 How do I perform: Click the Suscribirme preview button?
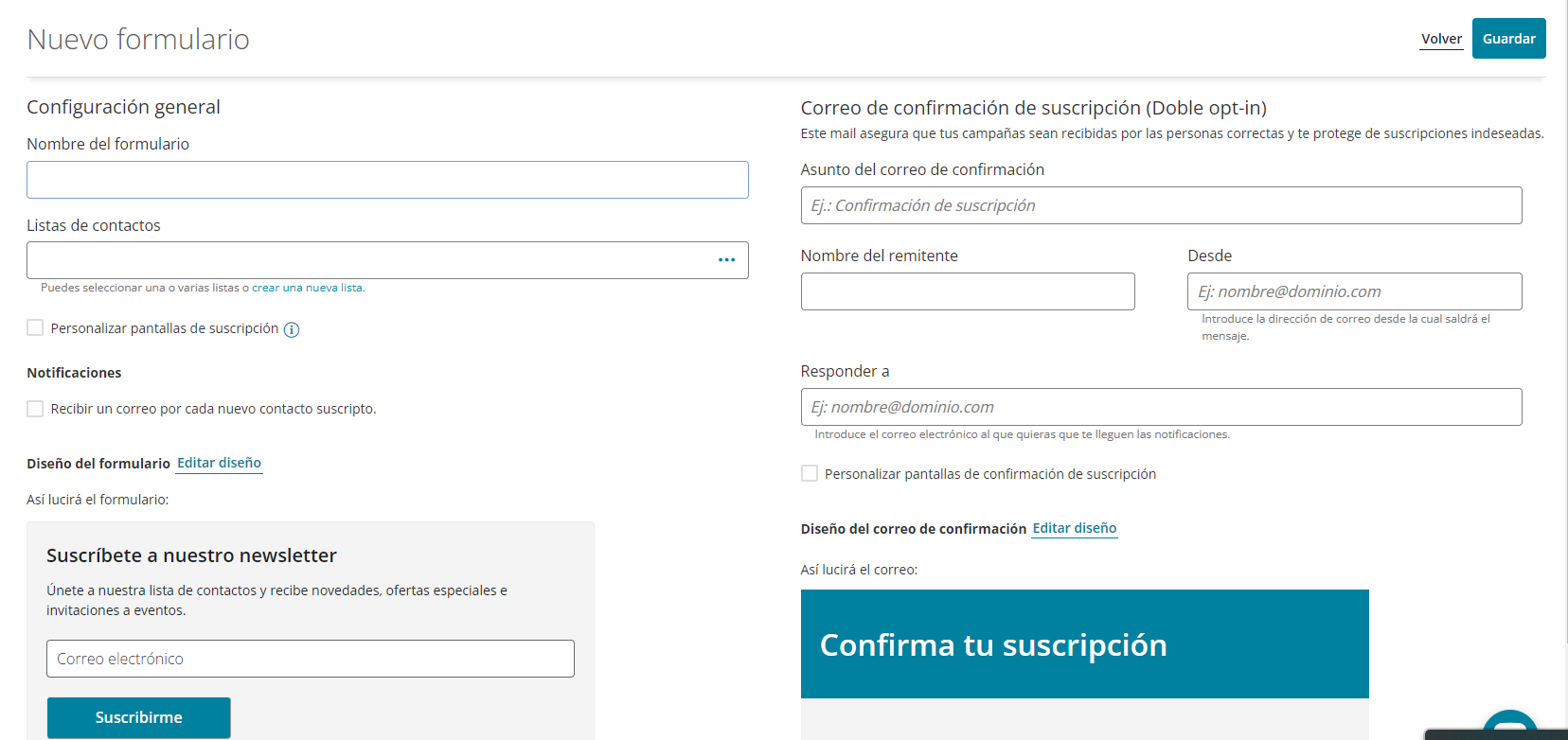click(139, 717)
